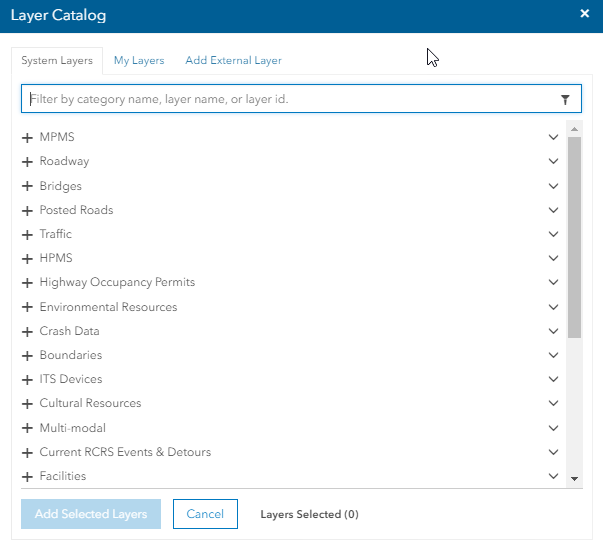Click the plus icon next to MPMS
The height and width of the screenshot is (555, 603).
pyautogui.click(x=27, y=138)
